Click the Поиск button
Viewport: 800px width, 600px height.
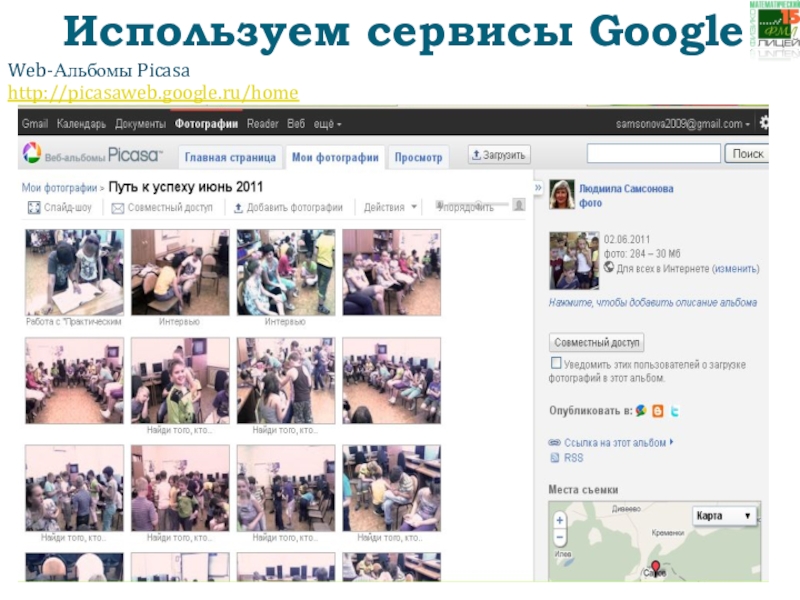tap(747, 154)
